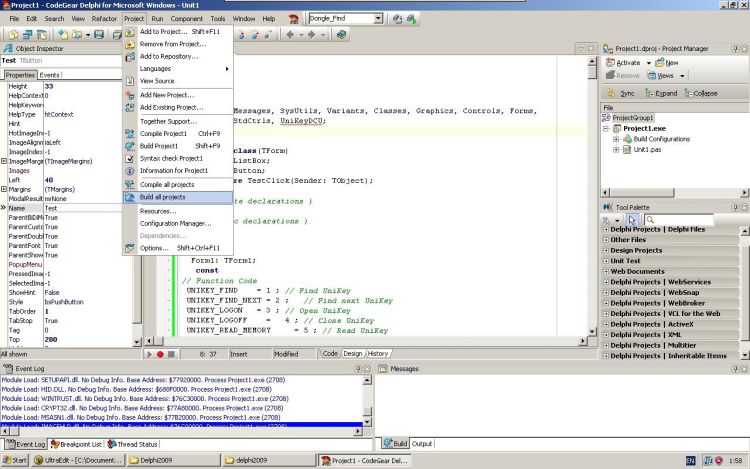The width and height of the screenshot is (750, 469).
Task: Click the Help contents book icon
Action: pyautogui.click(x=341, y=34)
